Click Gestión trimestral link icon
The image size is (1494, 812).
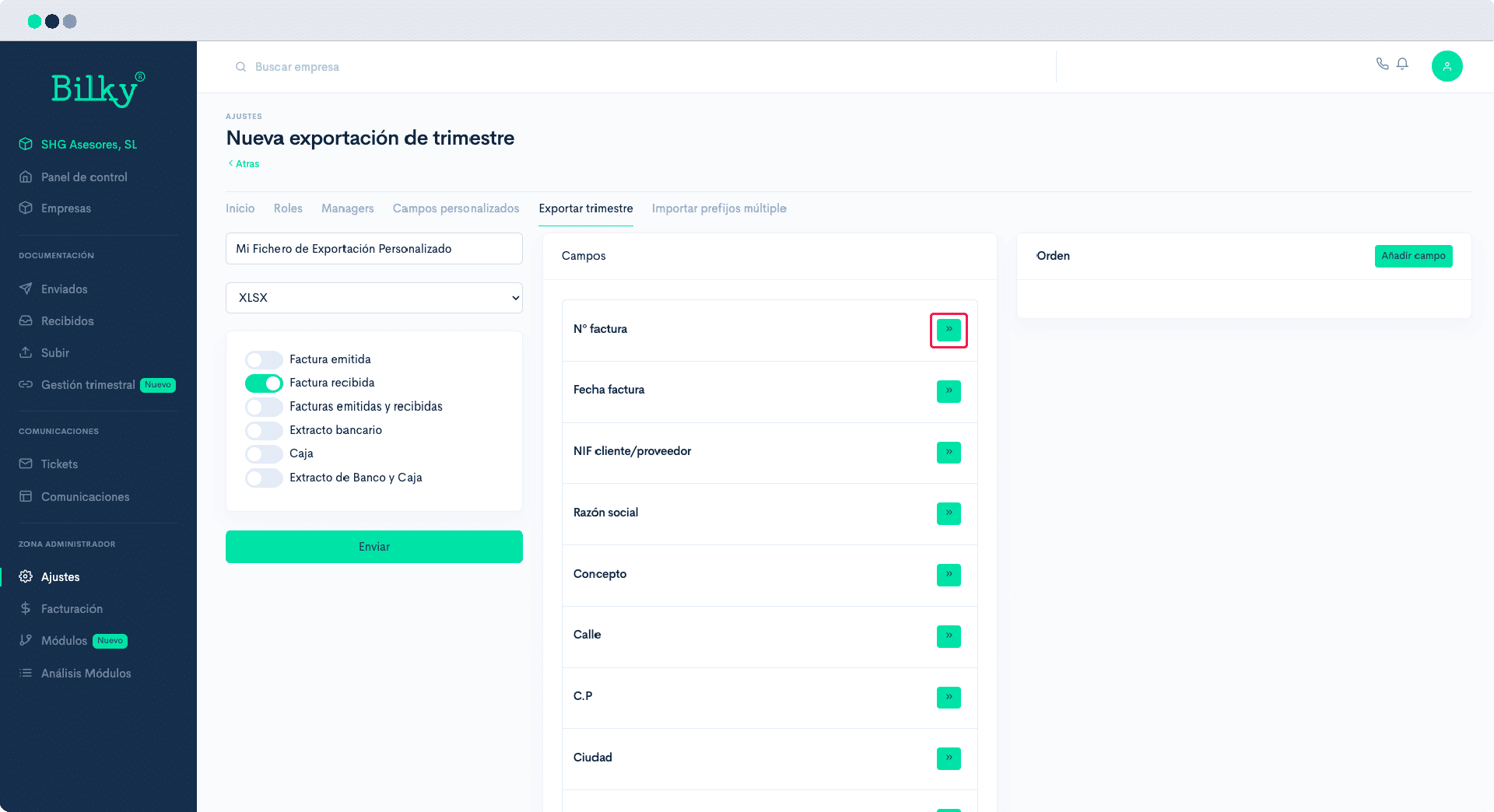[26, 384]
